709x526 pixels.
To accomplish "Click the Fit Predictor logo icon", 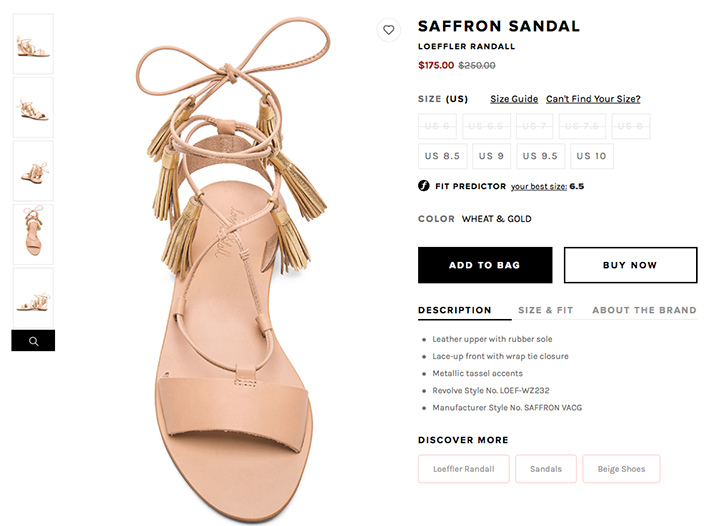I will tap(424, 186).
